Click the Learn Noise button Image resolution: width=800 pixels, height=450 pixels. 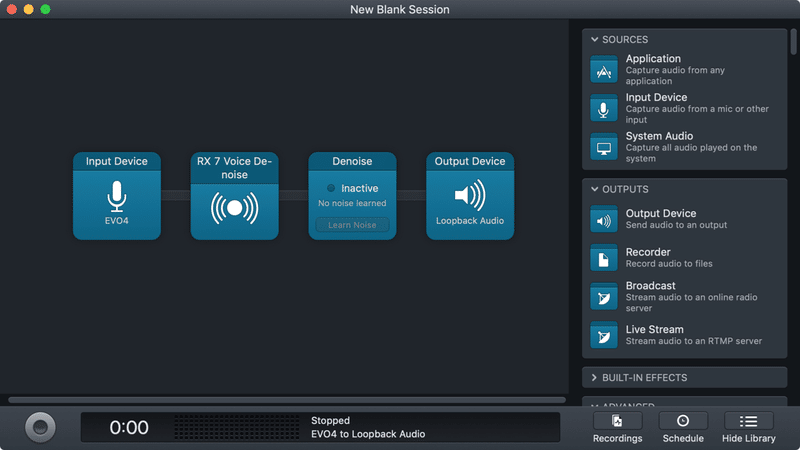[352, 225]
